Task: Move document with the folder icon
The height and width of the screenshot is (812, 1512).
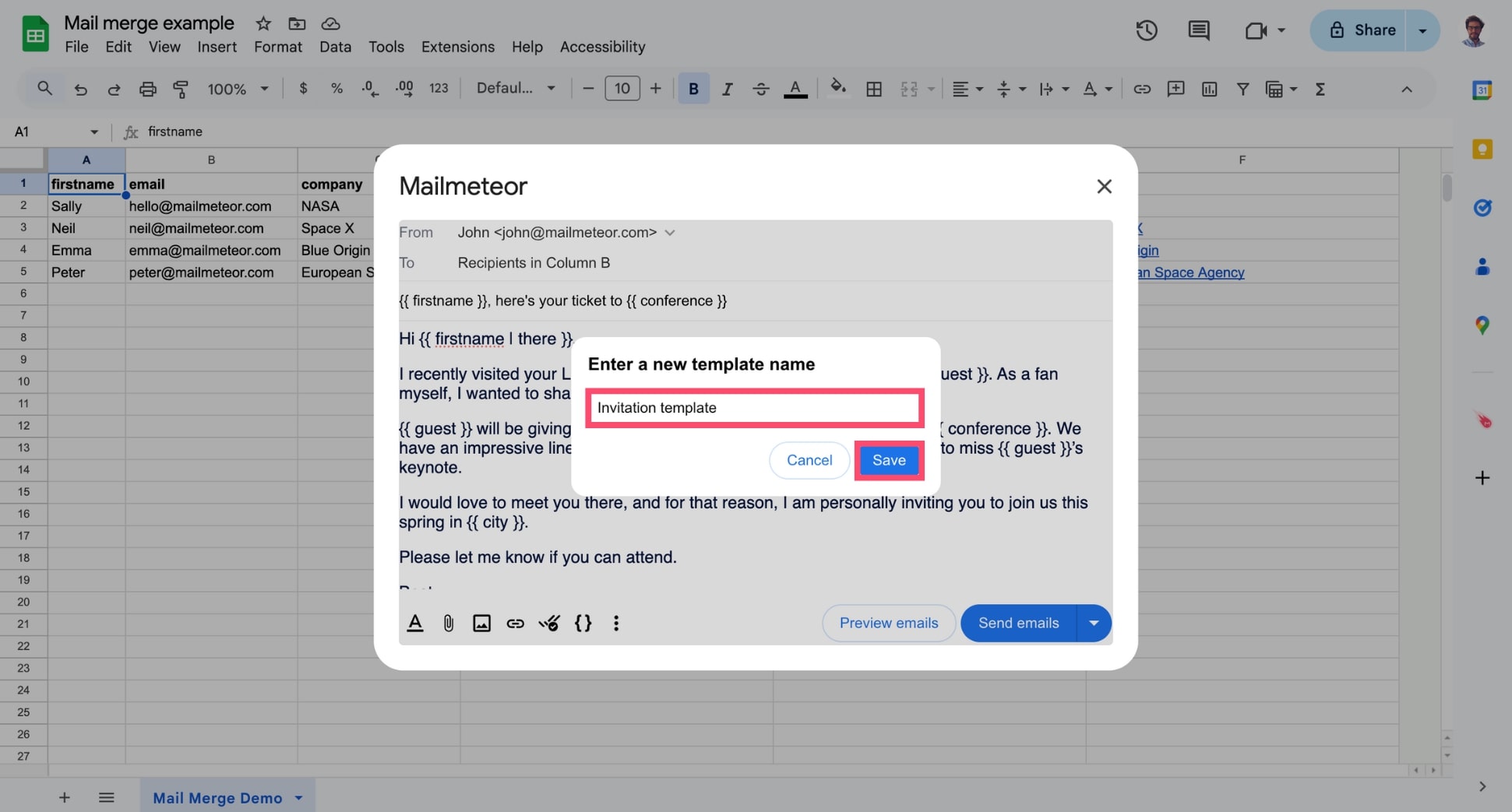Action: point(297,23)
